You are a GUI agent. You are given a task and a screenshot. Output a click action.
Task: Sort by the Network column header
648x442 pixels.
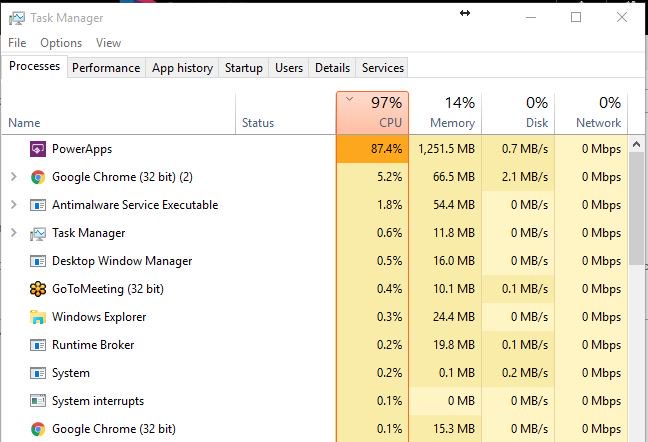click(x=591, y=114)
